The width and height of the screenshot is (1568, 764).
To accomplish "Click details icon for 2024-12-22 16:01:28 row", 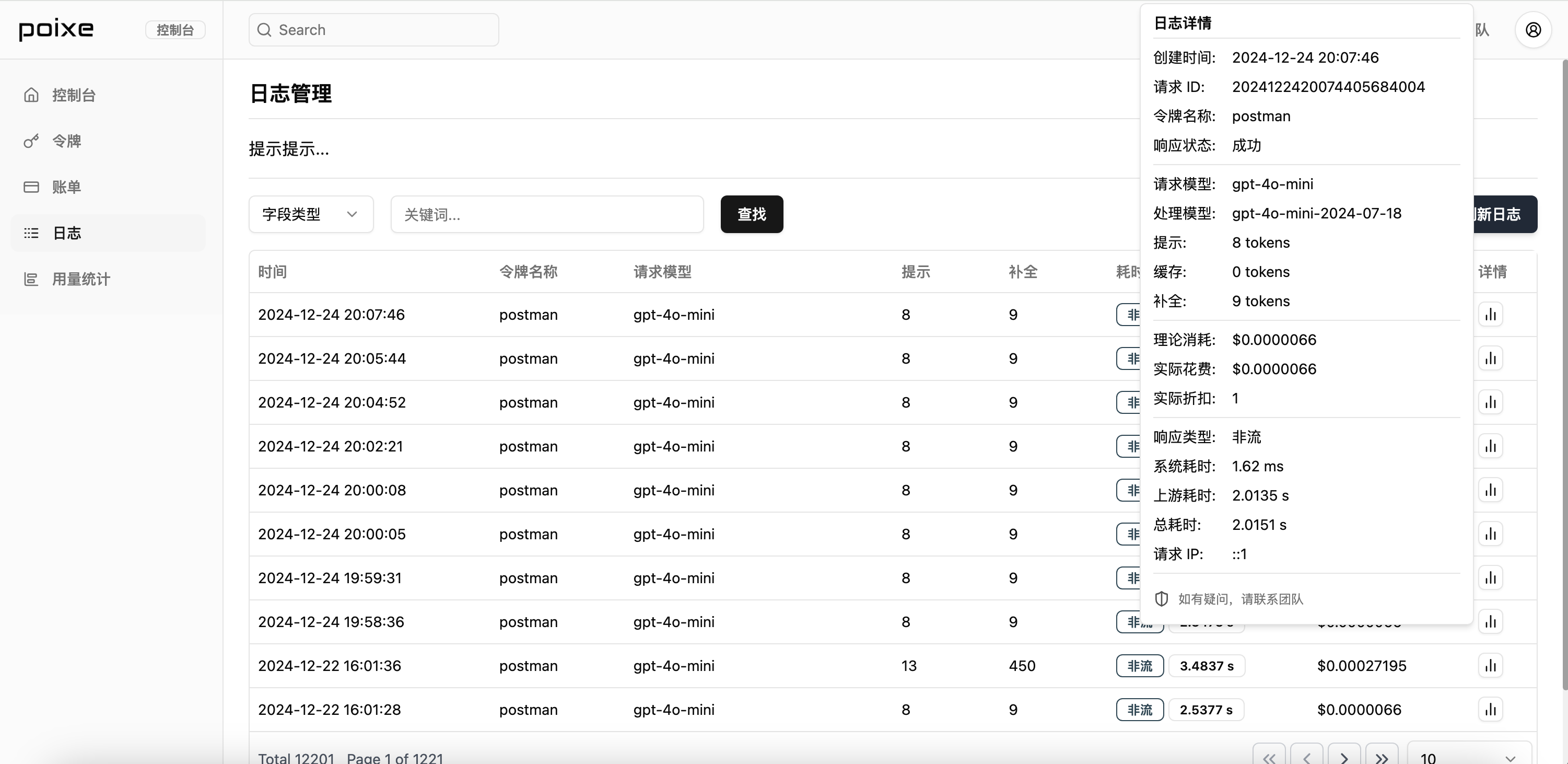I will click(1490, 709).
